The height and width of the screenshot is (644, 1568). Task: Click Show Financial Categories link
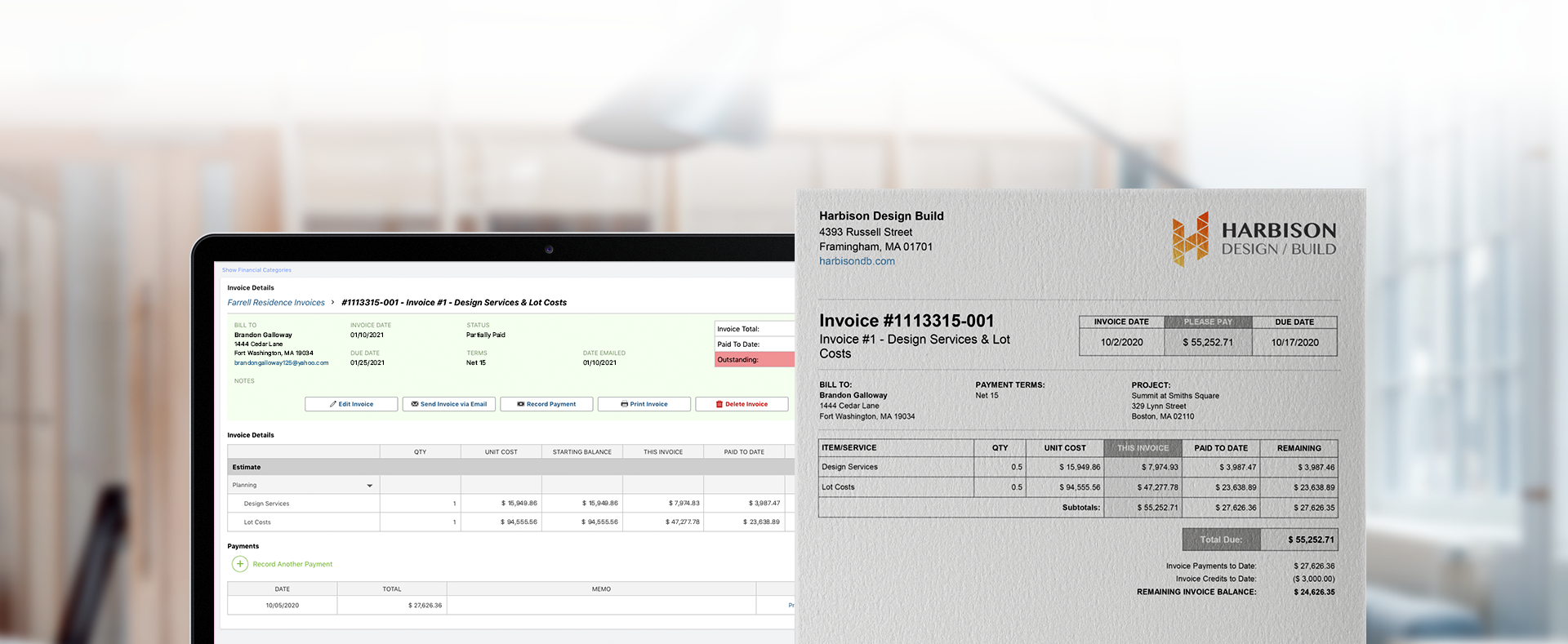pyautogui.click(x=256, y=270)
